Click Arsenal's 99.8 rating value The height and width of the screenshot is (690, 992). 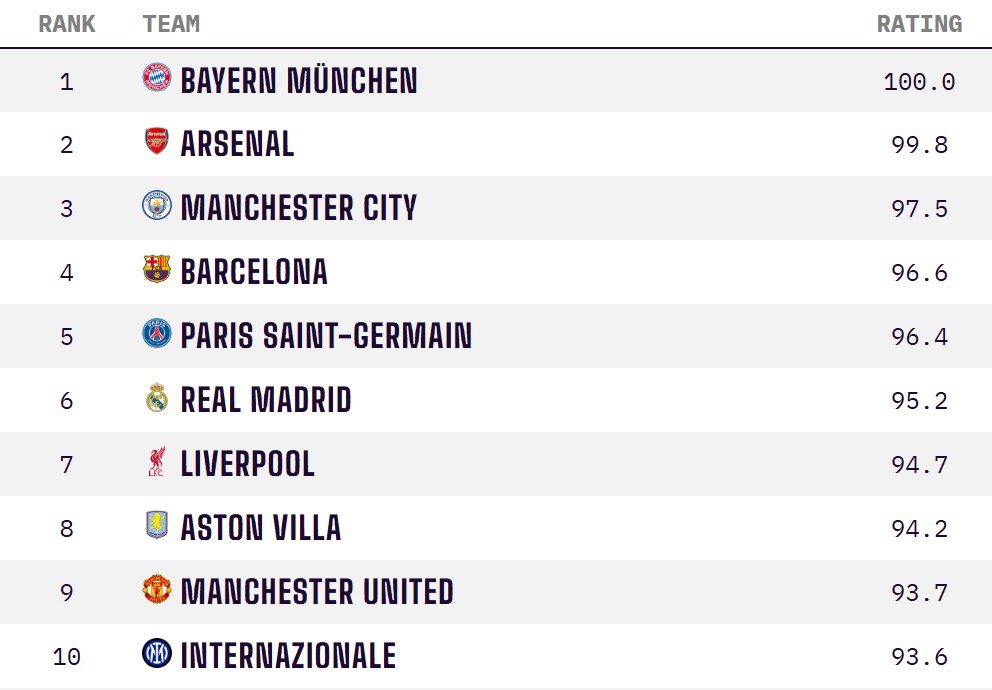919,145
